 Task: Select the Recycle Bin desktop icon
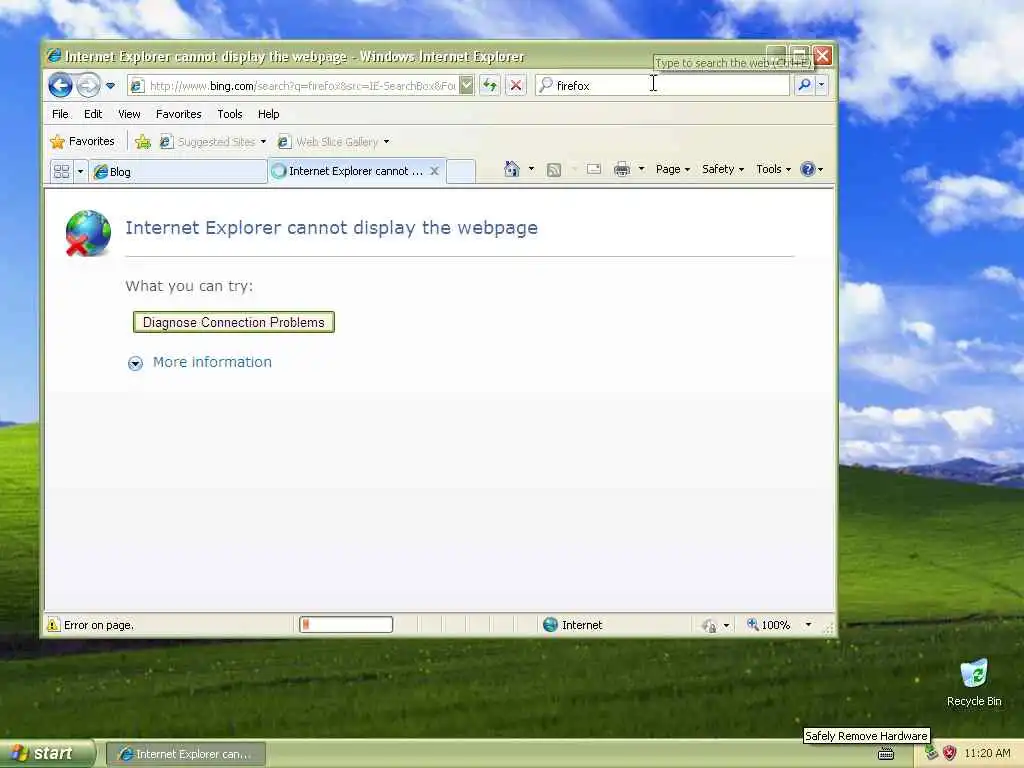(x=974, y=682)
